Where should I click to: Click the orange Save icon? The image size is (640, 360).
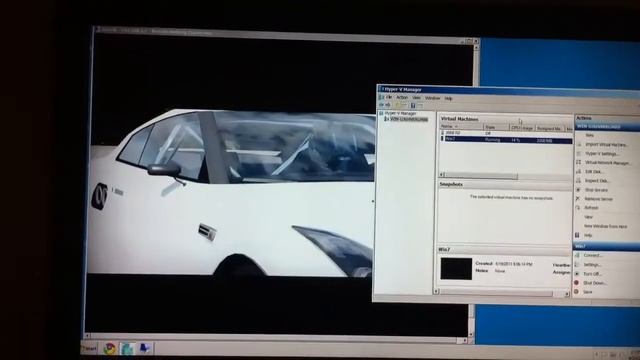coord(576,292)
